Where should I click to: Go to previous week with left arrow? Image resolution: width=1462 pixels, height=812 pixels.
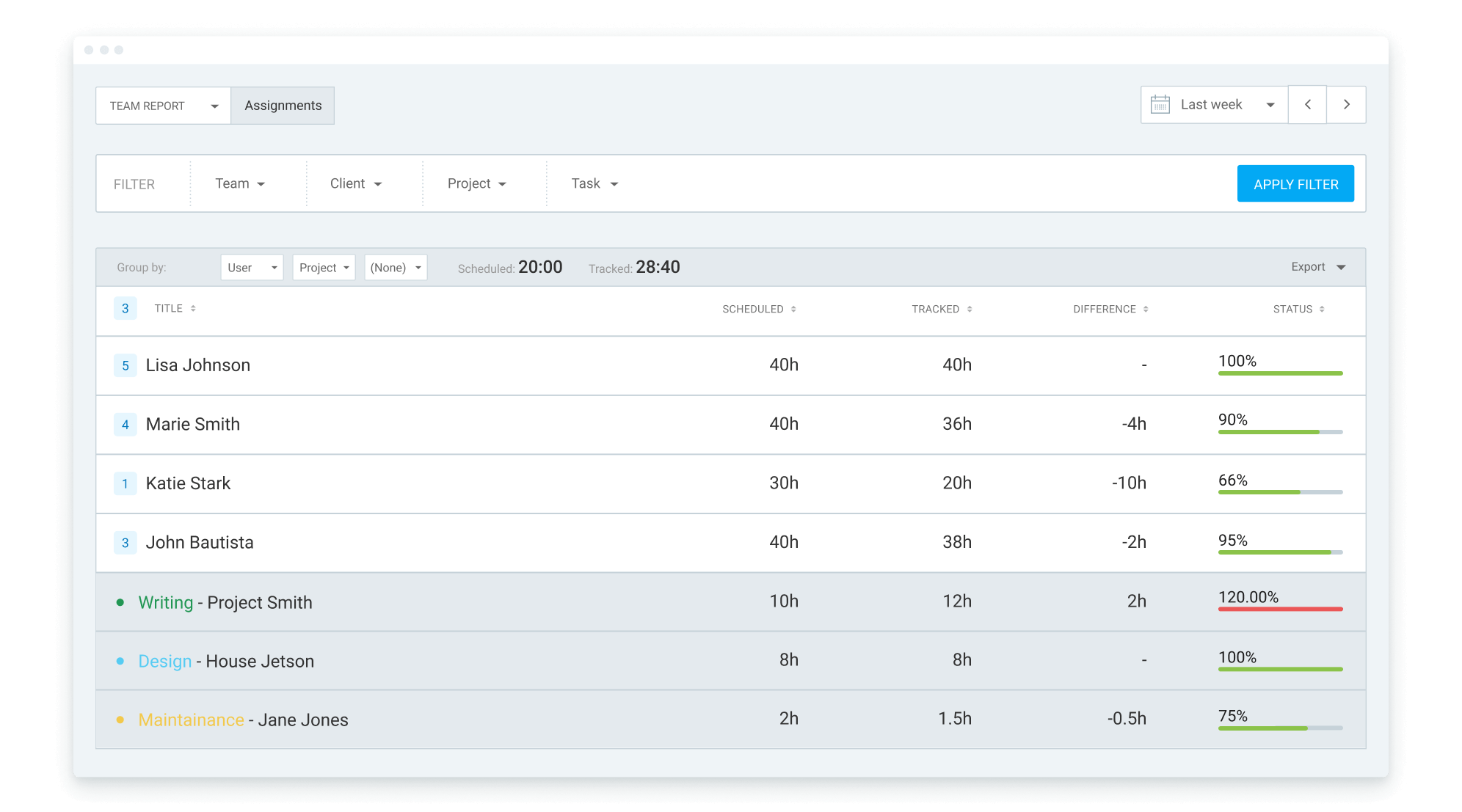1307,105
